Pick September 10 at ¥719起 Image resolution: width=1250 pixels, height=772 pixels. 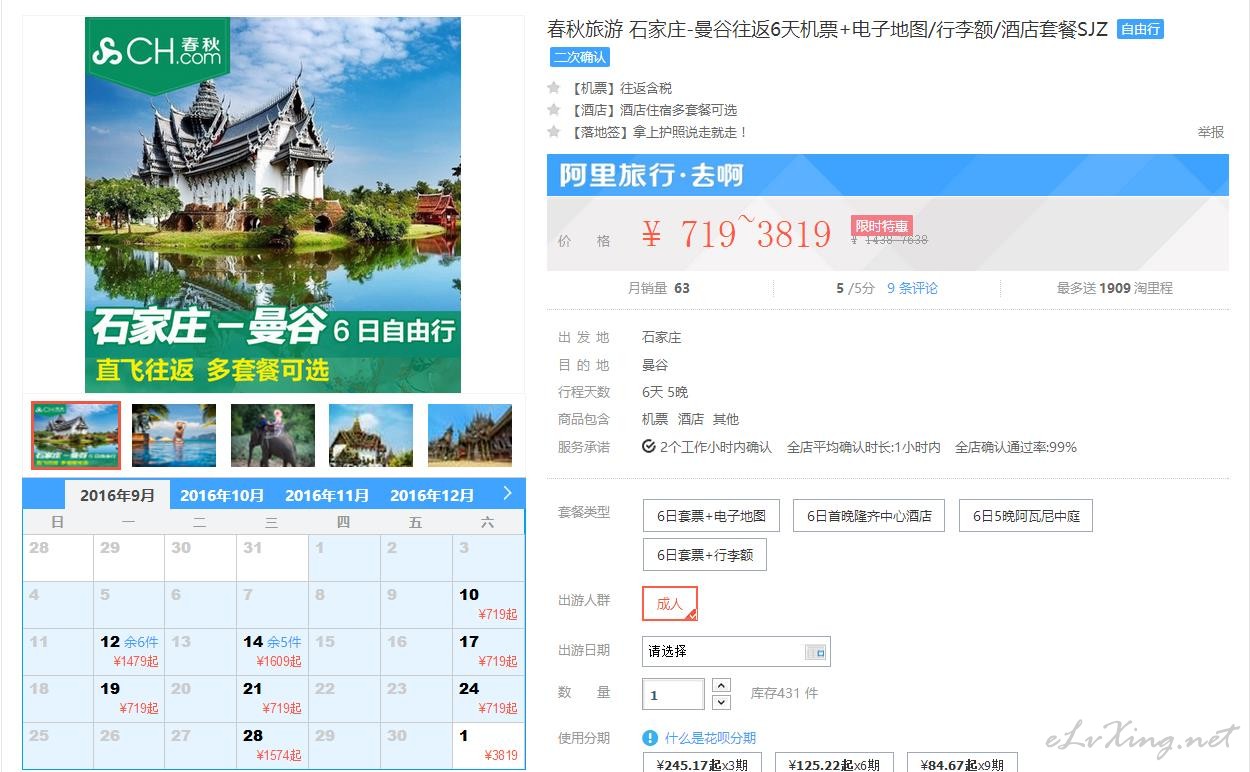pyautogui.click(x=488, y=605)
